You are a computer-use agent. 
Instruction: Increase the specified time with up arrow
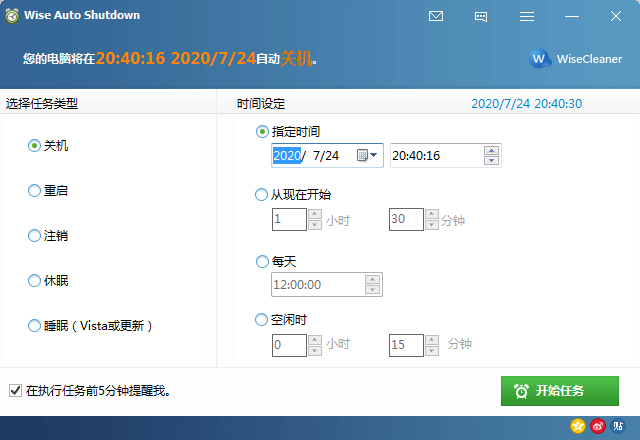pos(491,151)
